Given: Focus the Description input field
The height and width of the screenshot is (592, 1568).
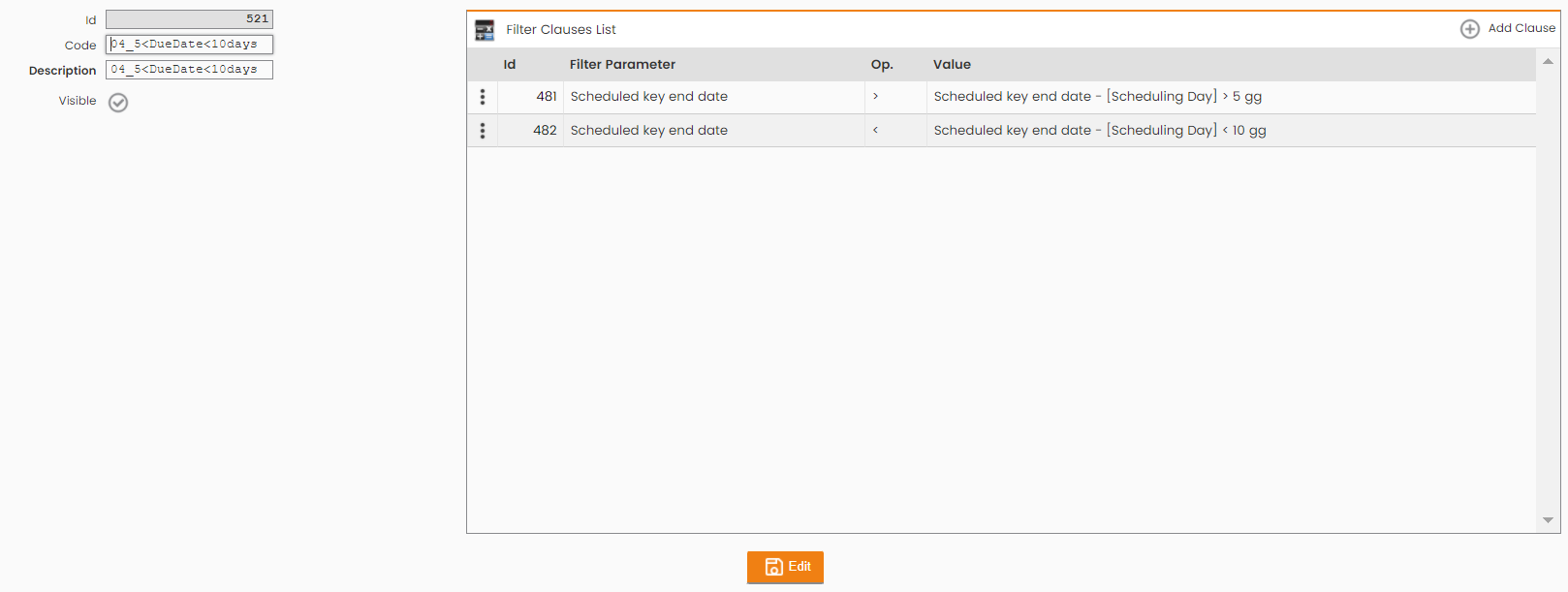Looking at the screenshot, I should [189, 70].
